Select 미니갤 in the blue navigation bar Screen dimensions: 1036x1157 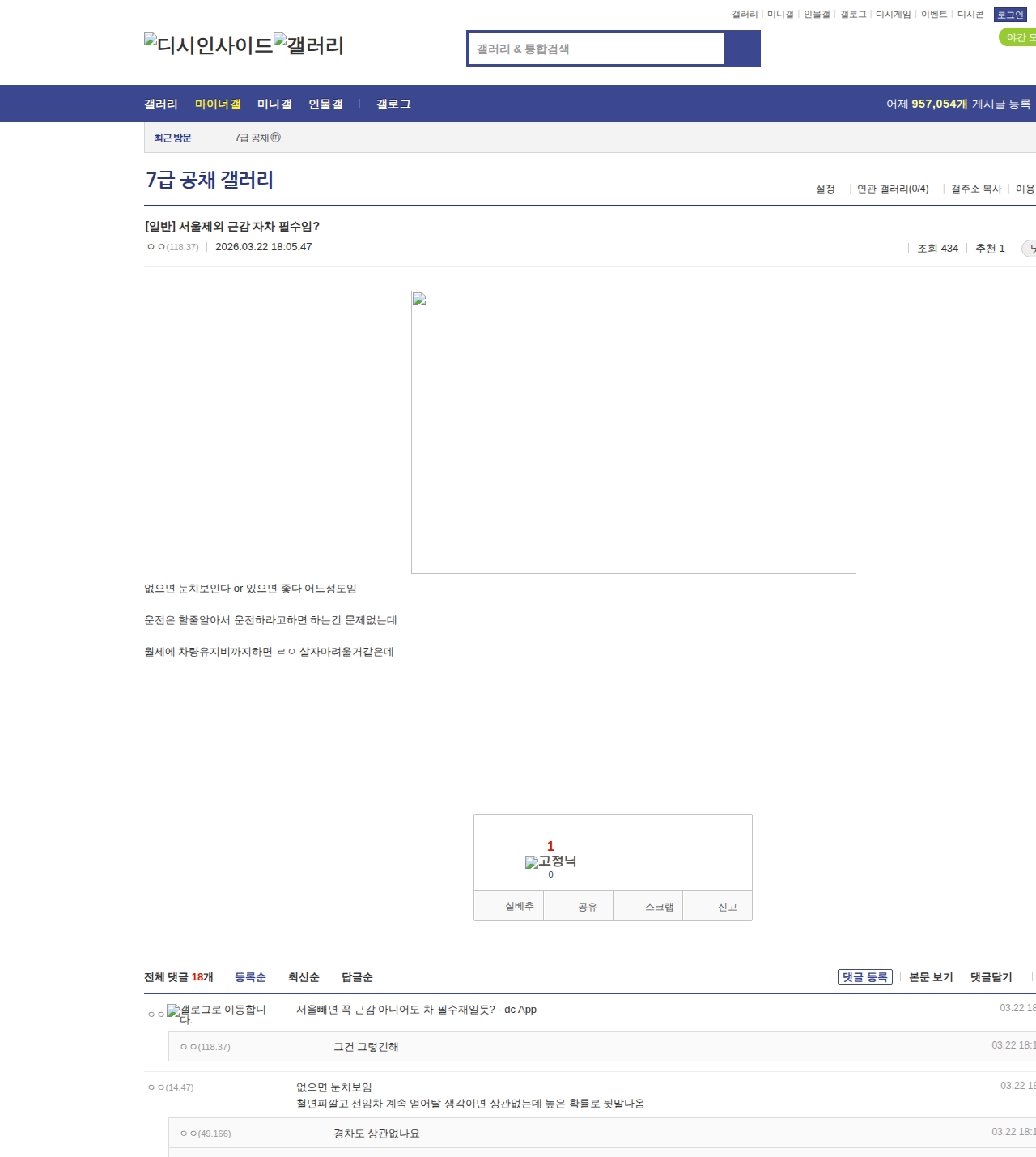click(274, 104)
